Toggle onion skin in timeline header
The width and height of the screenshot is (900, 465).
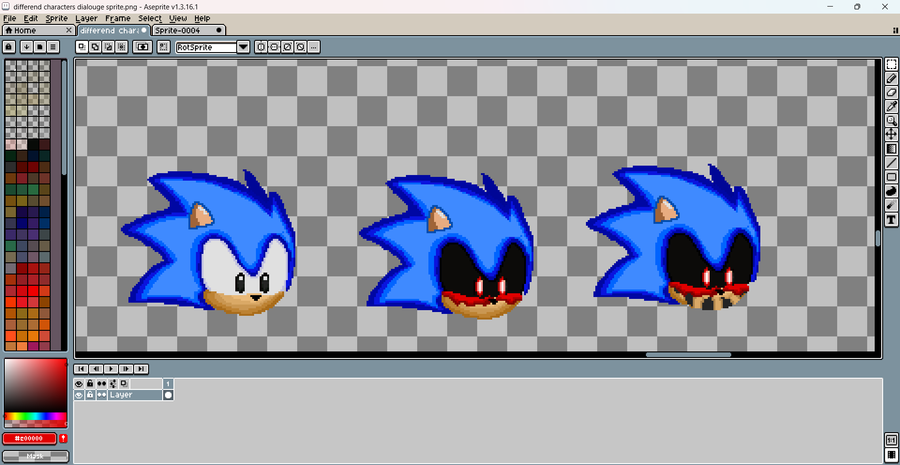113,383
